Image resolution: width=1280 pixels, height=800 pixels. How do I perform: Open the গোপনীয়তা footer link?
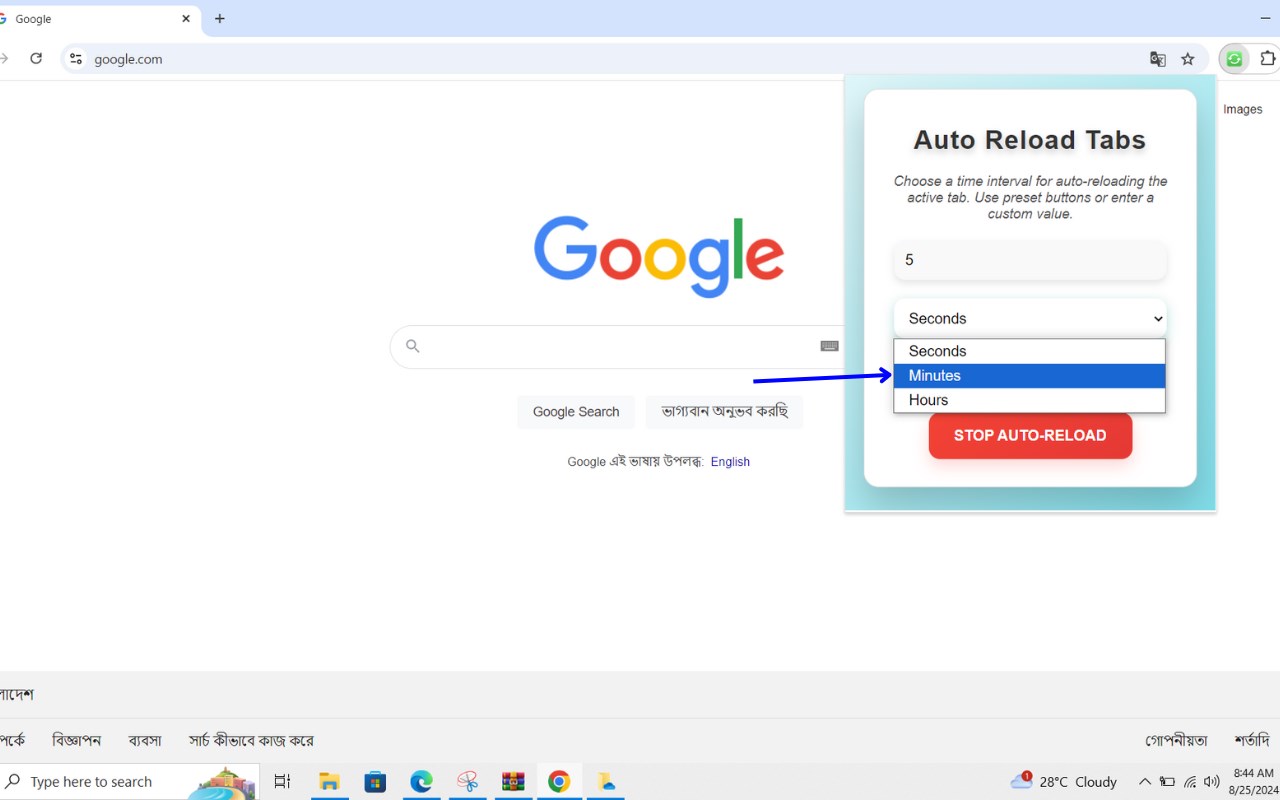[1176, 741]
